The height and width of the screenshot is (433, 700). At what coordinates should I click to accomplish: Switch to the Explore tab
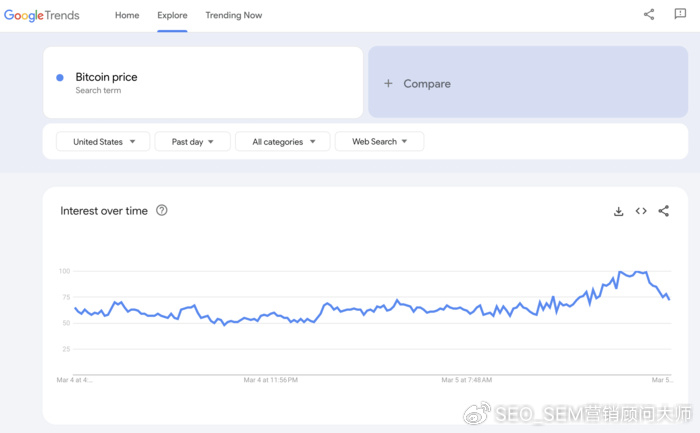coord(172,15)
